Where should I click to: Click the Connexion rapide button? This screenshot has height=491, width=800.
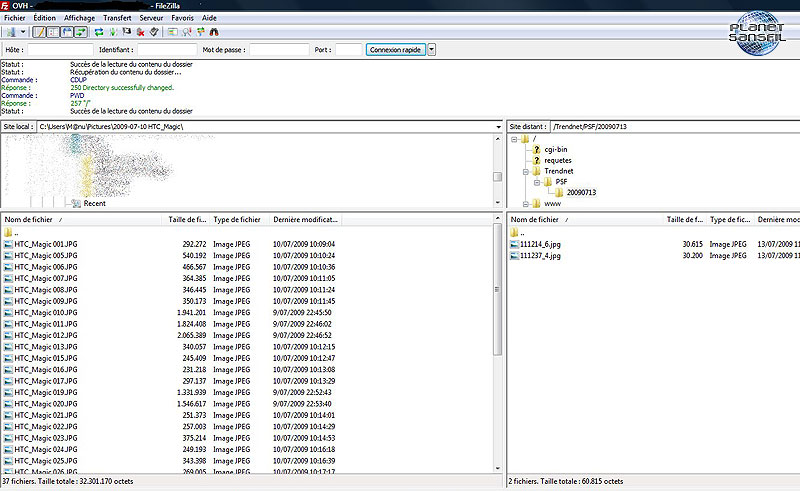(x=395, y=50)
